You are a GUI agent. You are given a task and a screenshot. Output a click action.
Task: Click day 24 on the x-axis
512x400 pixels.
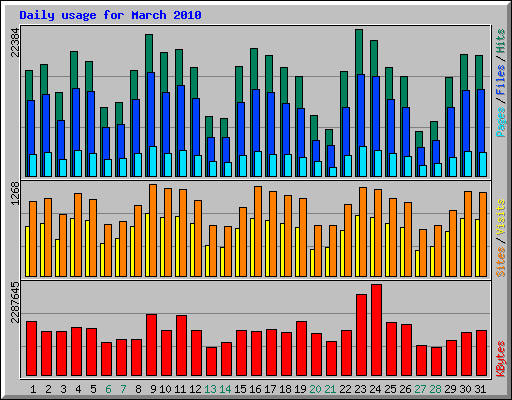point(375,389)
